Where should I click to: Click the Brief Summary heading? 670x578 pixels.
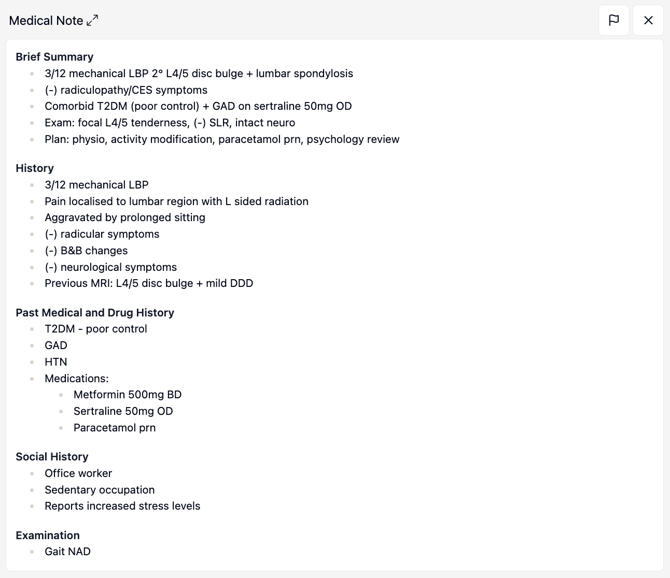click(x=54, y=57)
